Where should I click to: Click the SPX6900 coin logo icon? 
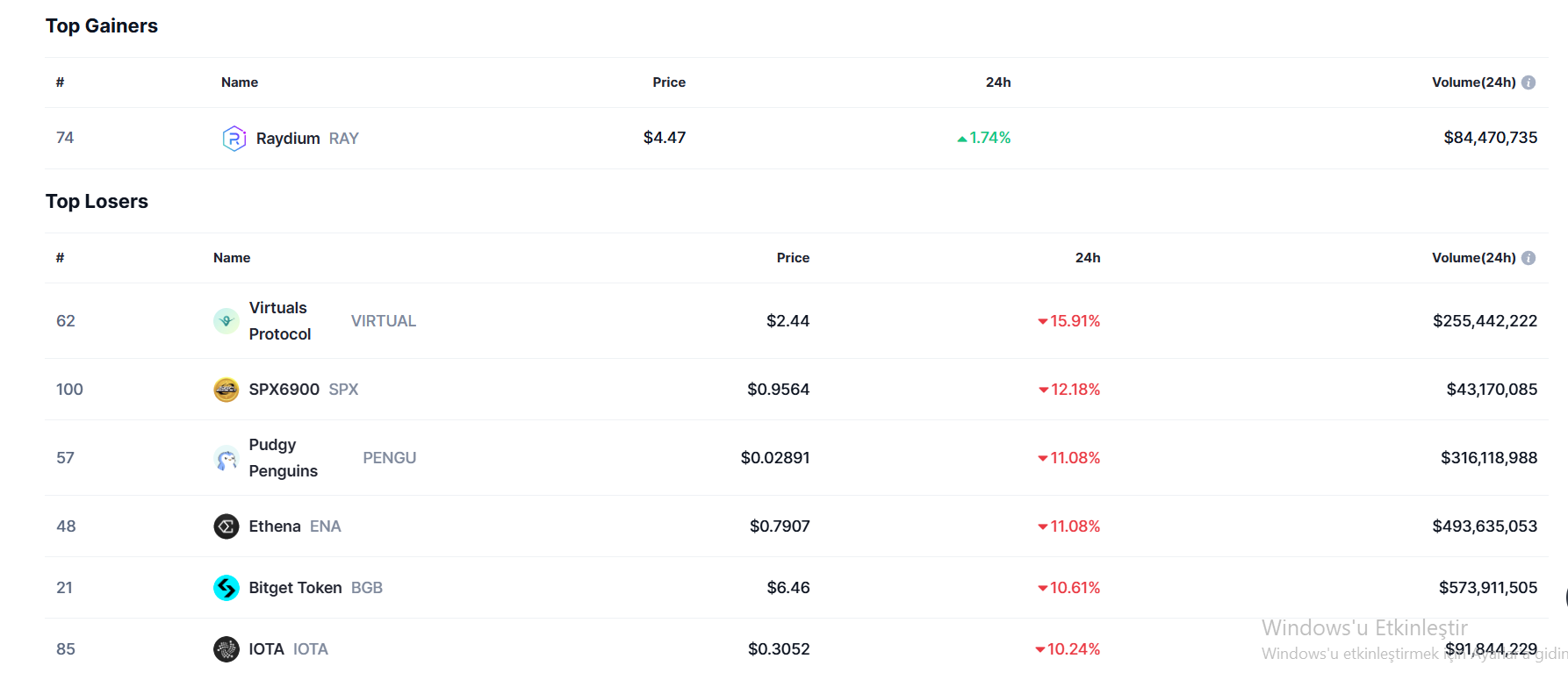tap(227, 390)
